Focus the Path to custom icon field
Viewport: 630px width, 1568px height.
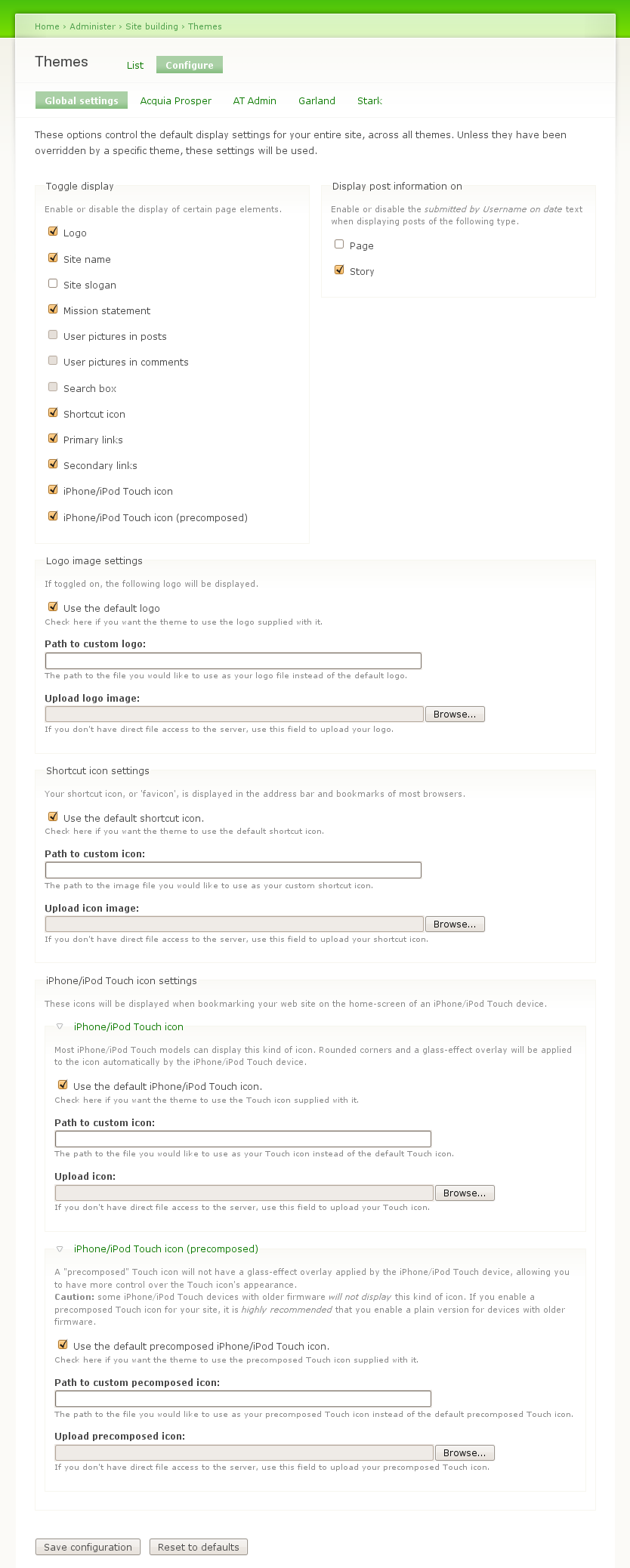[x=233, y=870]
